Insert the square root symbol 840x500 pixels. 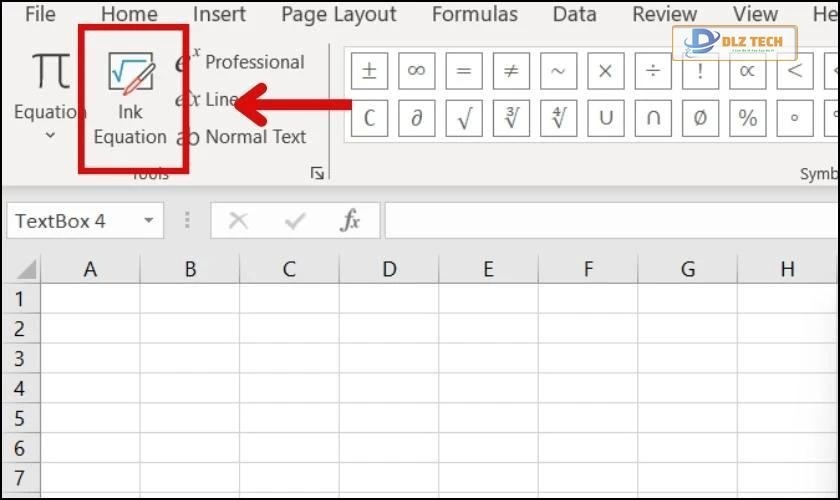point(464,118)
